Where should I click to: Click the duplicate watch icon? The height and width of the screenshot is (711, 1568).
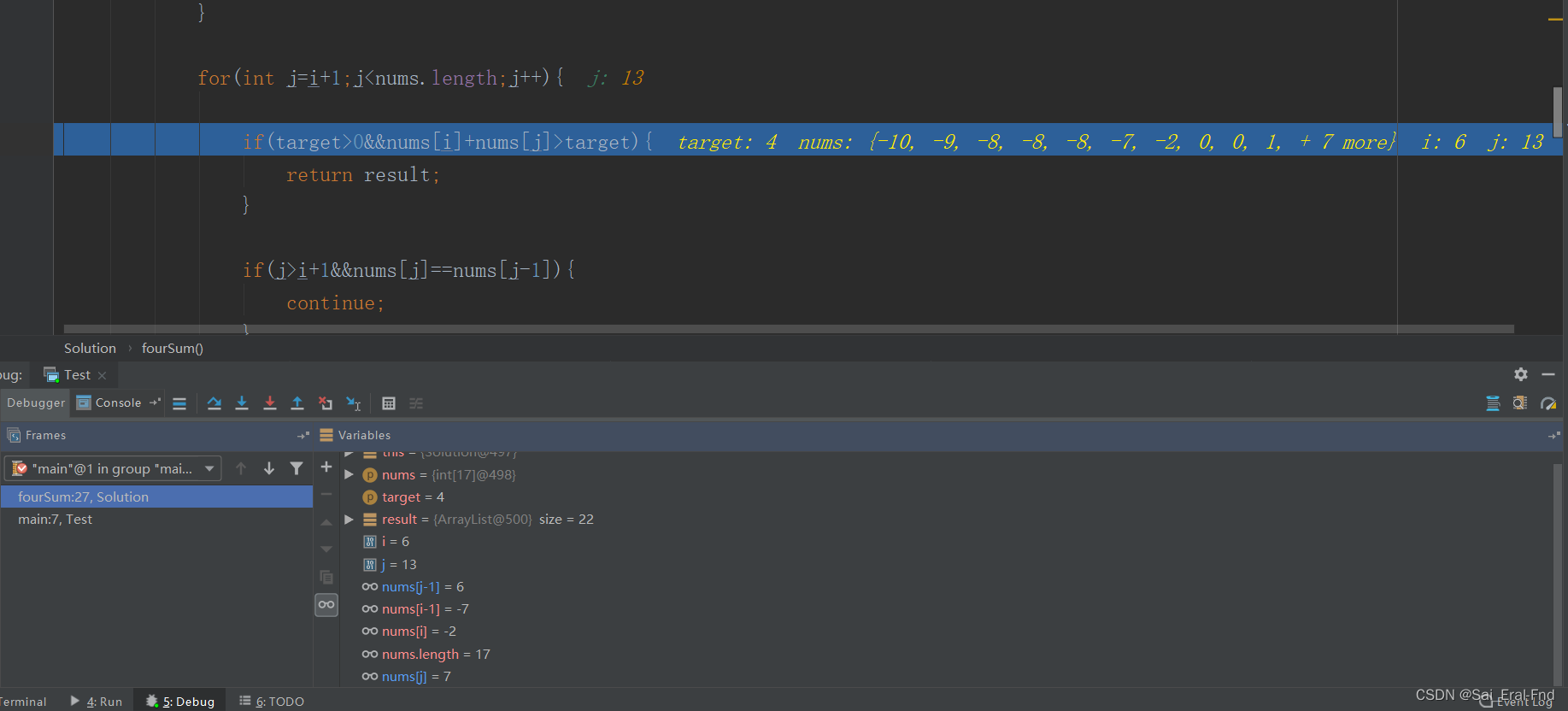click(326, 577)
